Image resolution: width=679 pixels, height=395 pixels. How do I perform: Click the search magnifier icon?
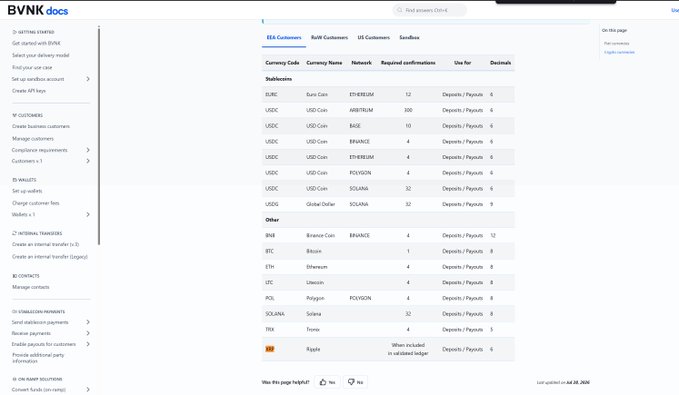[400, 10]
